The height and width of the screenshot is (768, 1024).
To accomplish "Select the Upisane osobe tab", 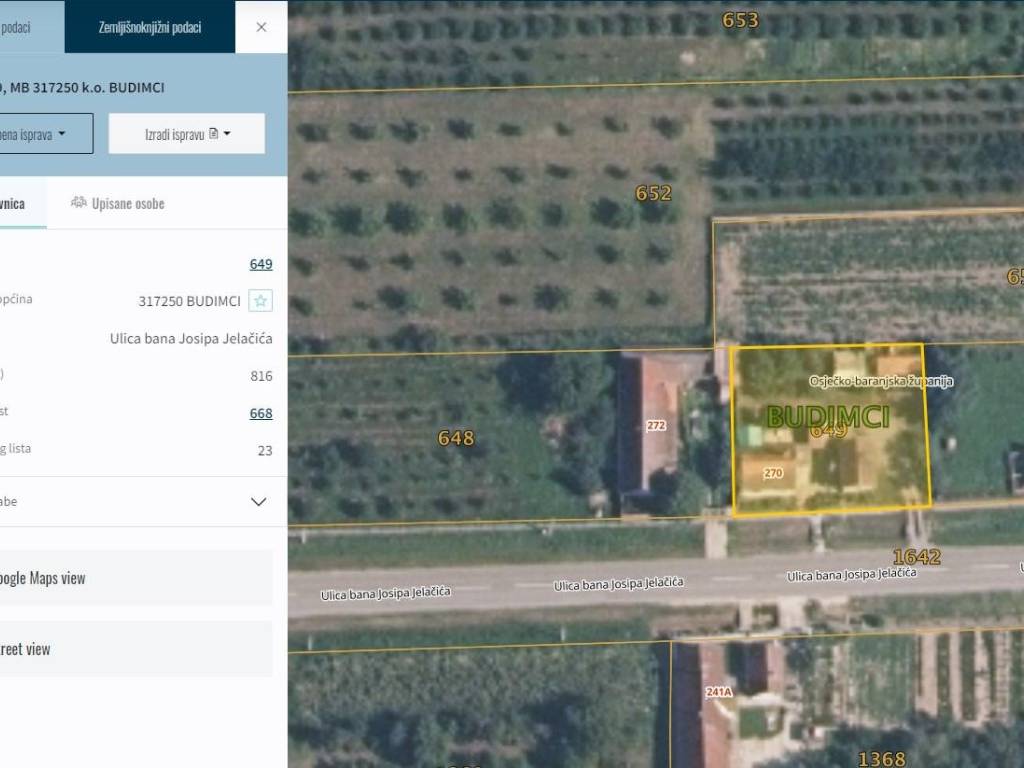I will tap(117, 203).
